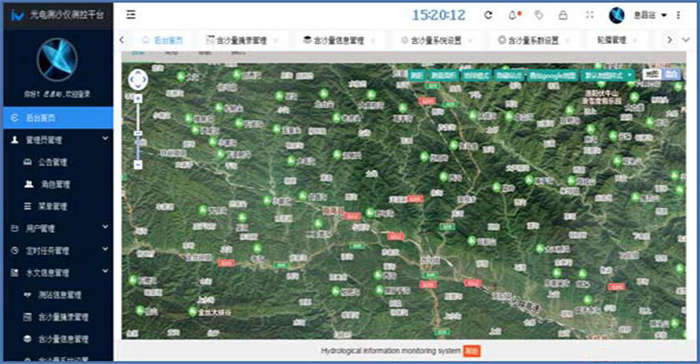This screenshot has height=364, width=700.
Task: Click the refresh icon beside the clock
Action: (488, 15)
